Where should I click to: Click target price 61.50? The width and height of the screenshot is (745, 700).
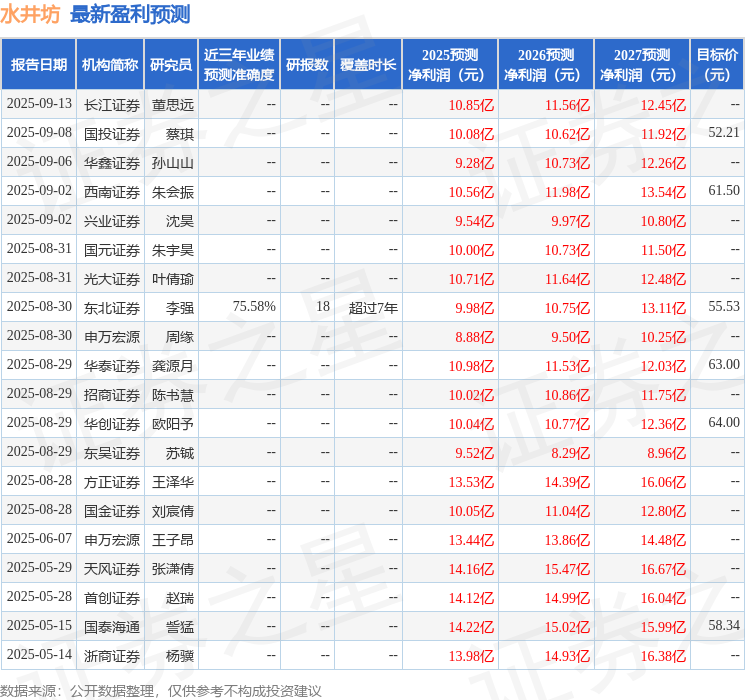(724, 191)
